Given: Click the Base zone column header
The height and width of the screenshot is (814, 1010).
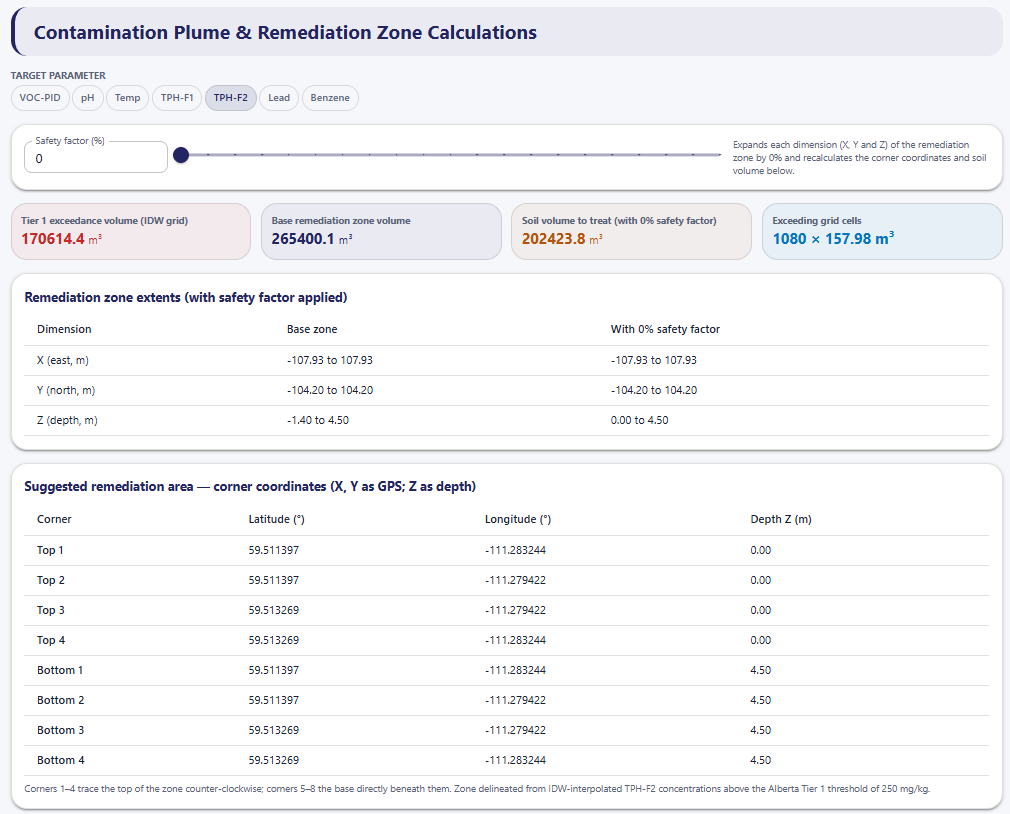Looking at the screenshot, I should (x=312, y=329).
